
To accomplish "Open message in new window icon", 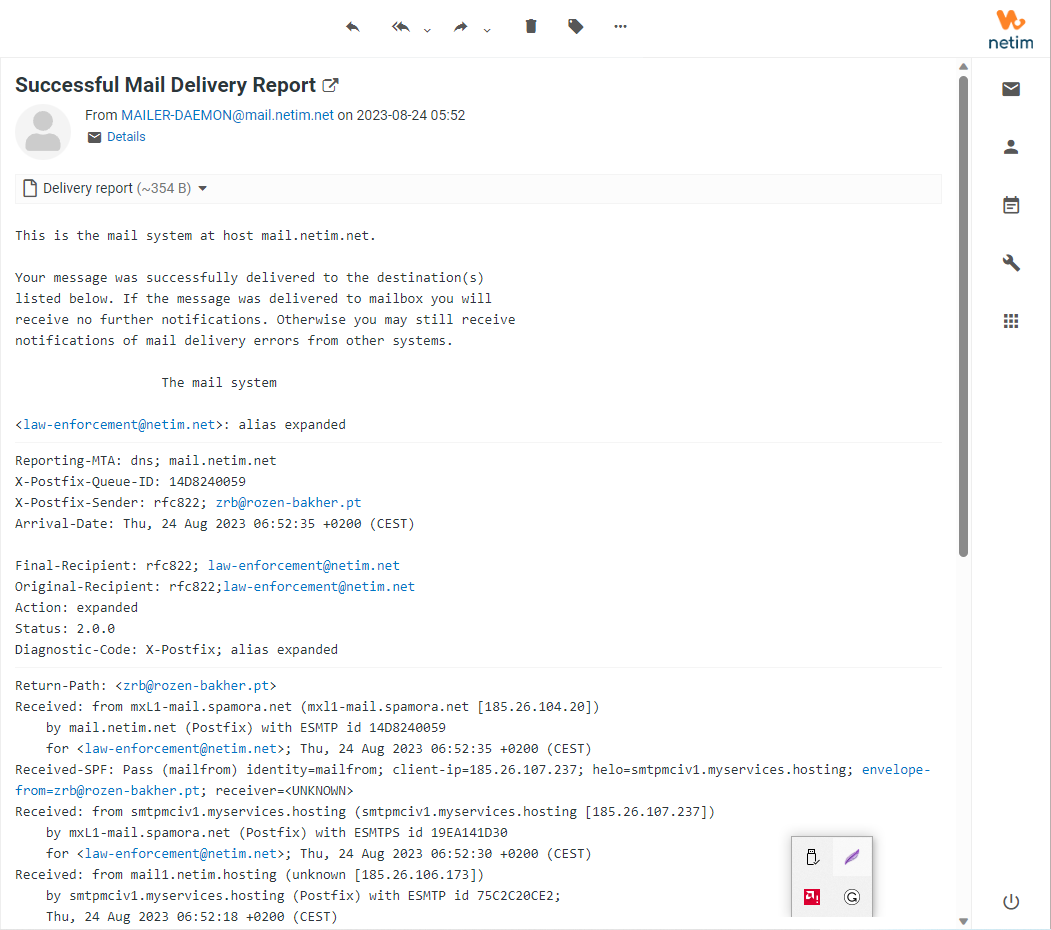I will point(330,85).
